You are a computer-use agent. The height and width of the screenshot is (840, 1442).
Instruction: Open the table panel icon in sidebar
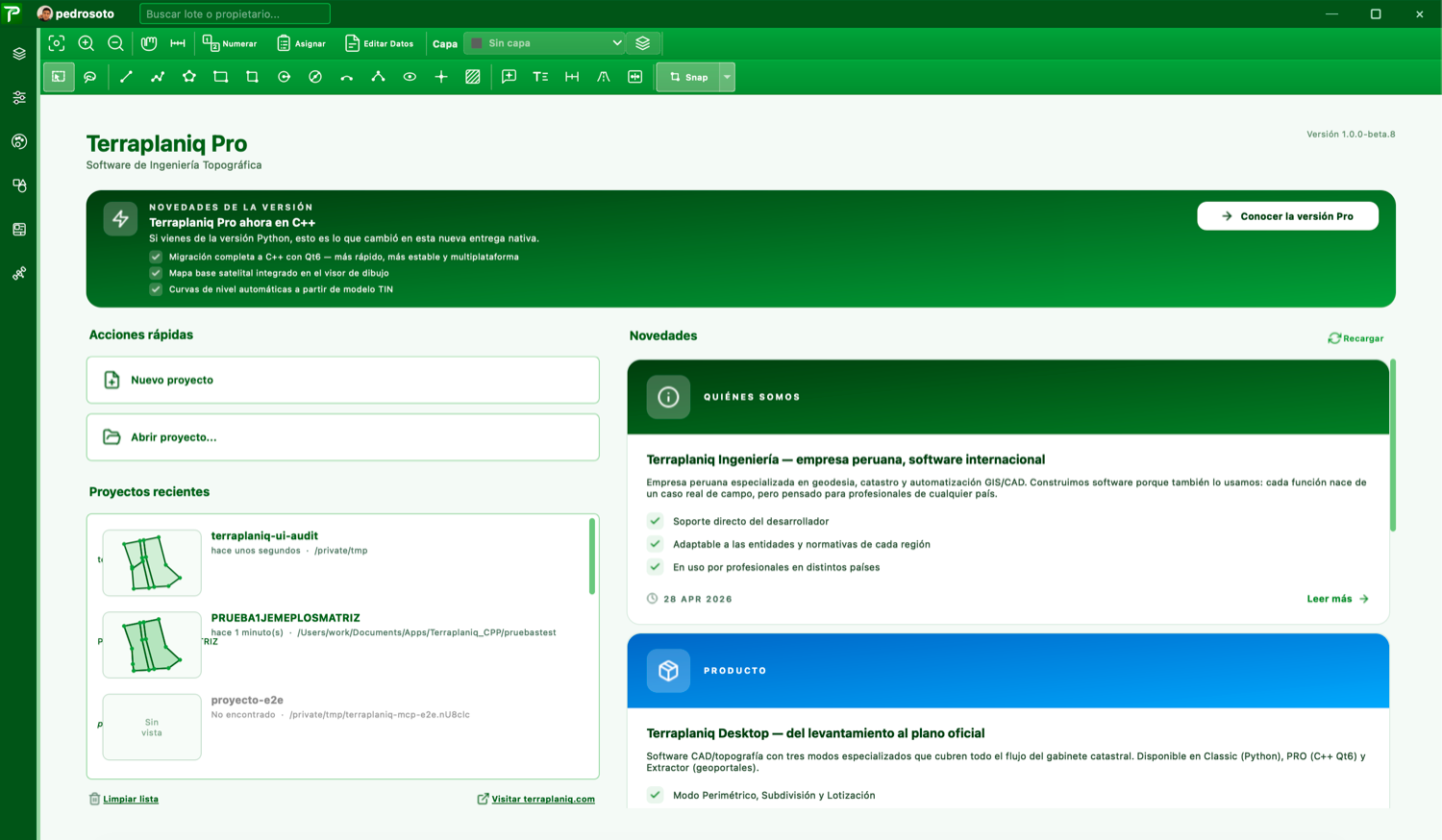pos(19,230)
